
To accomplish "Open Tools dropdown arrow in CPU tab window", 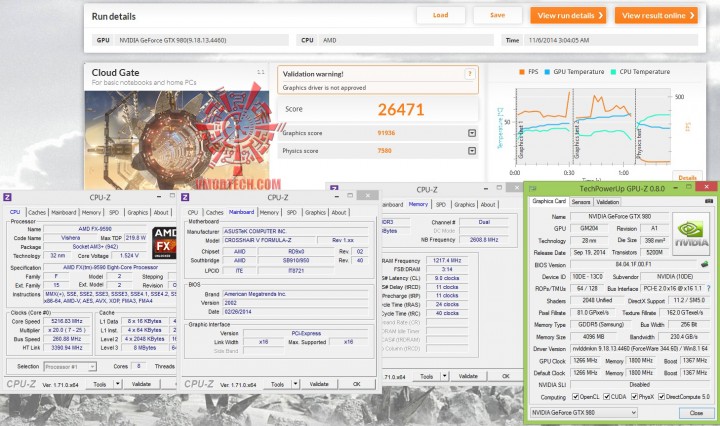I will (118, 384).
